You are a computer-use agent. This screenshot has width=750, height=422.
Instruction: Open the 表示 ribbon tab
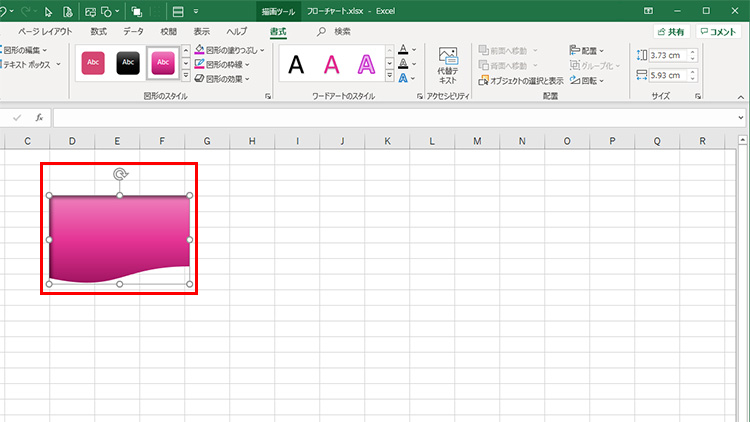click(x=202, y=32)
